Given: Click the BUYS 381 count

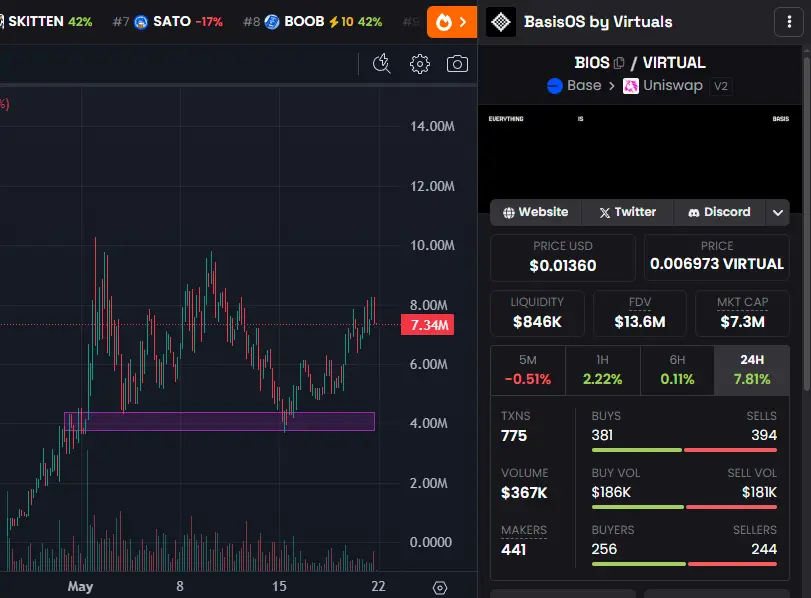Looking at the screenshot, I should (602, 435).
